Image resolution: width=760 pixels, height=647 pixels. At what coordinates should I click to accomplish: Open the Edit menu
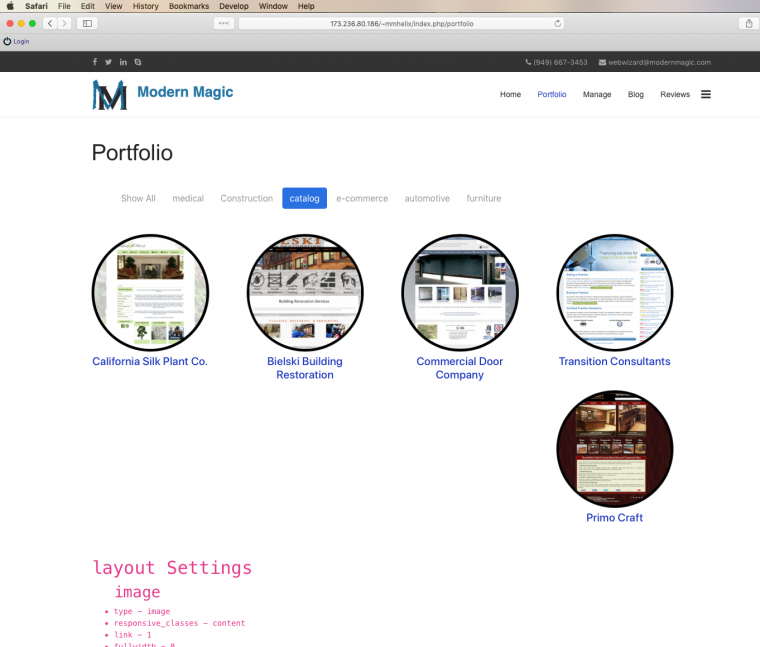(x=88, y=6)
